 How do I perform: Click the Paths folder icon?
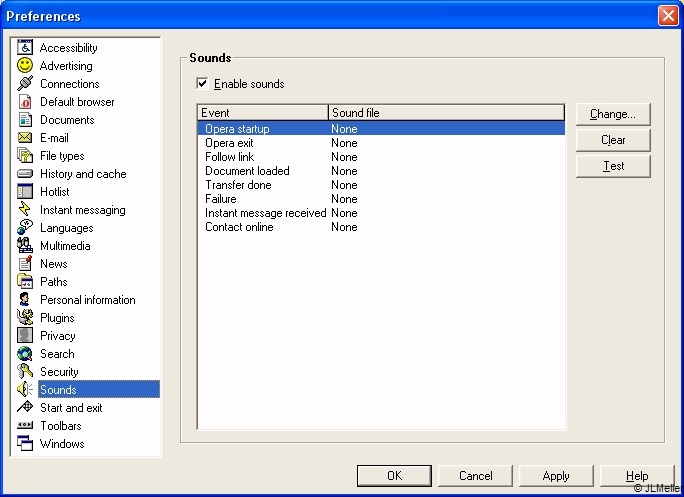(x=25, y=281)
